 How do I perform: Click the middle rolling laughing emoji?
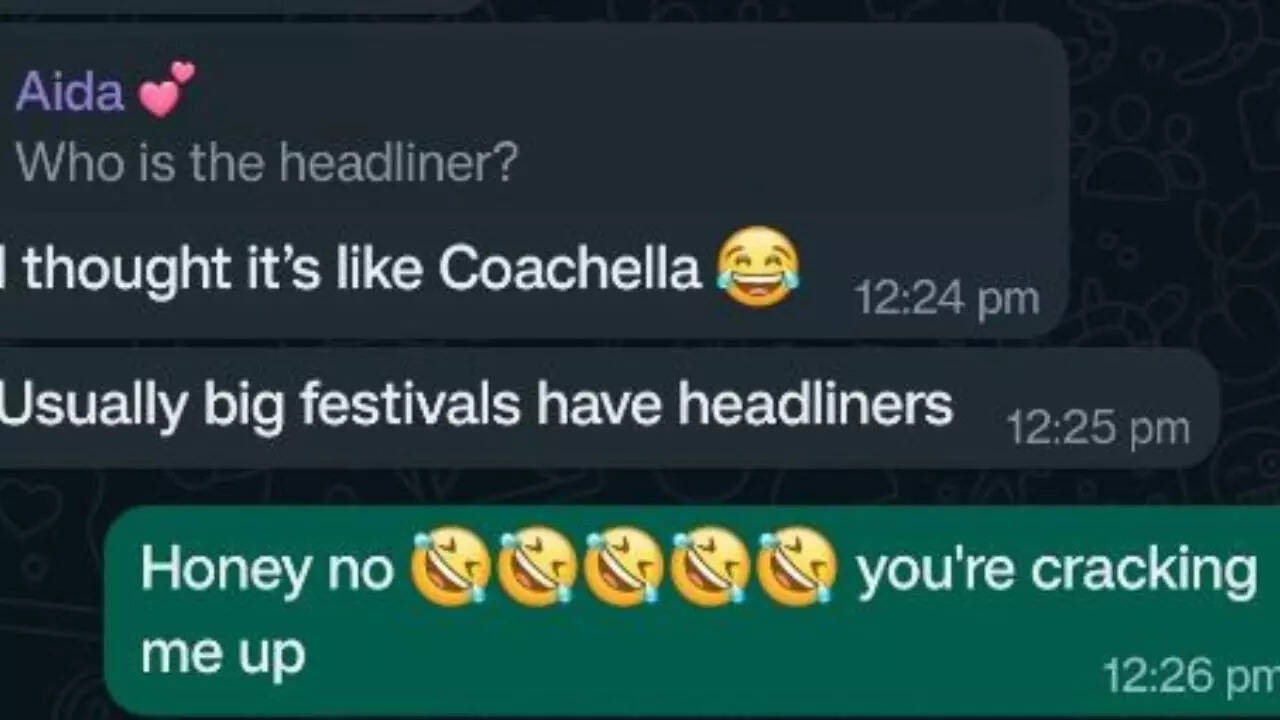tap(623, 567)
